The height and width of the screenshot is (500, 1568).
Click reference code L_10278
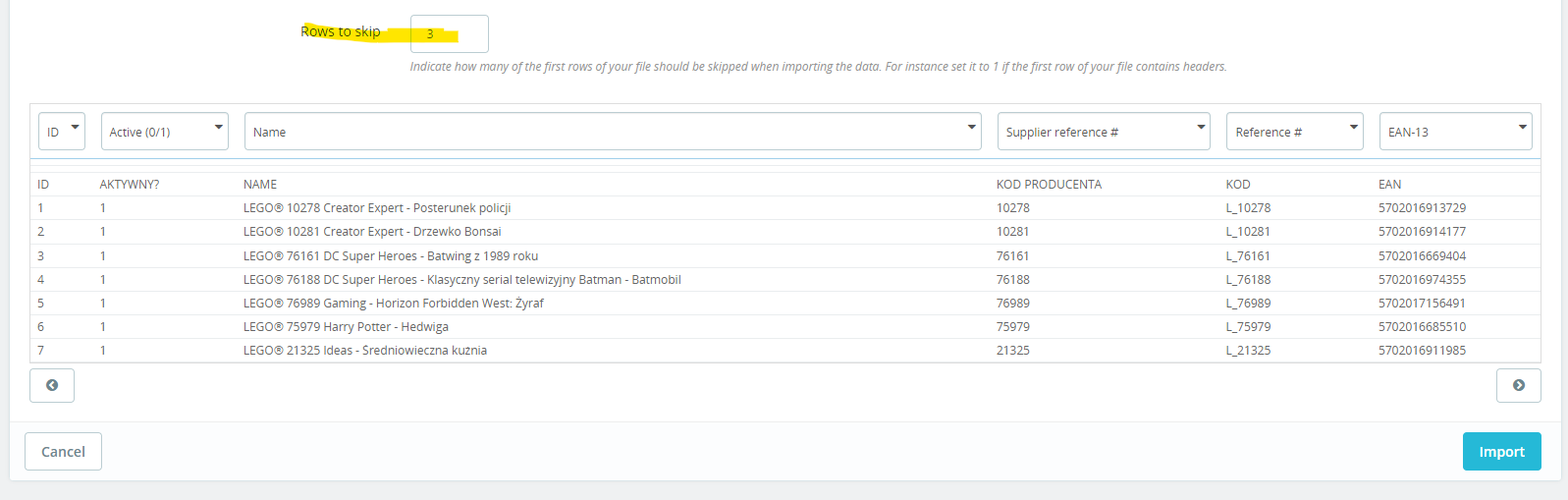1248,208
